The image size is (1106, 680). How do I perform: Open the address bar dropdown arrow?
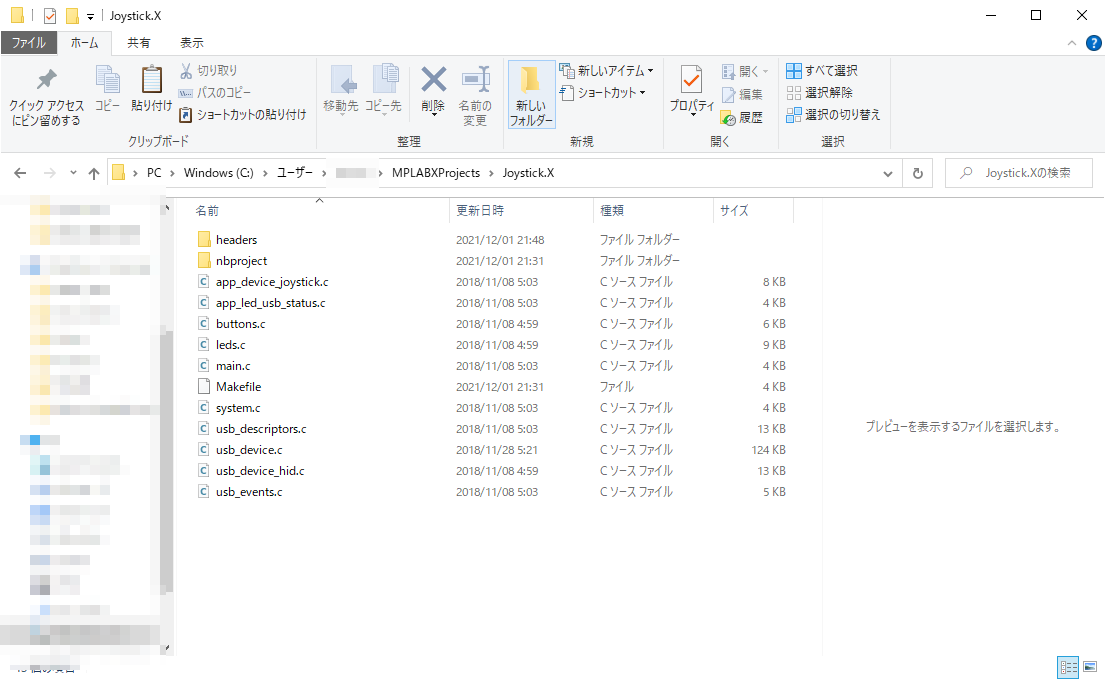click(x=886, y=172)
